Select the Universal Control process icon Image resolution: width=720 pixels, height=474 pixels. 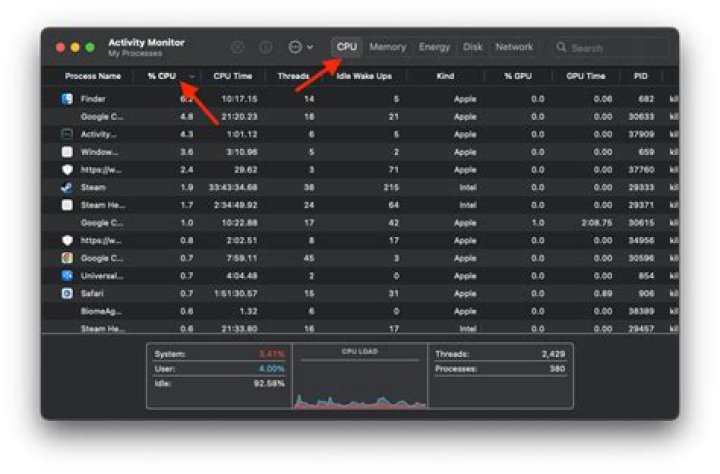(x=67, y=276)
